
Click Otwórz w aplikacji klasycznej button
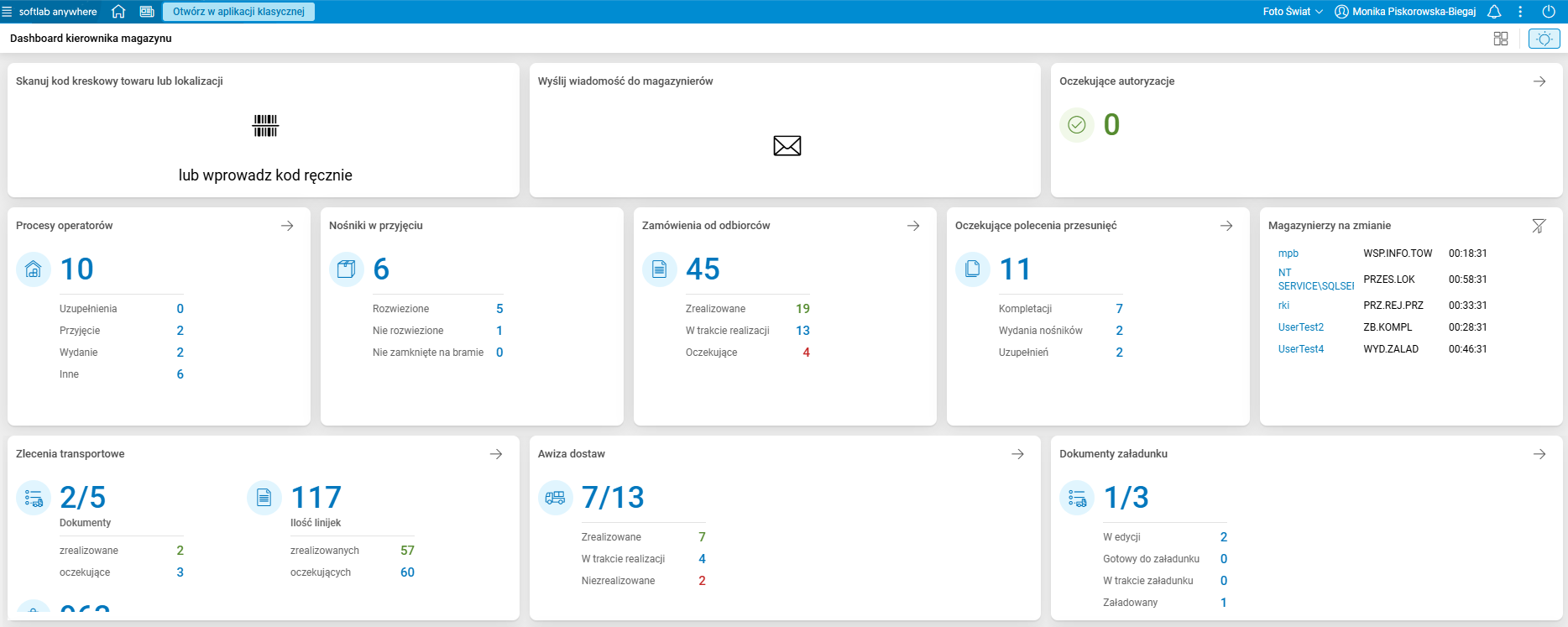click(x=238, y=12)
